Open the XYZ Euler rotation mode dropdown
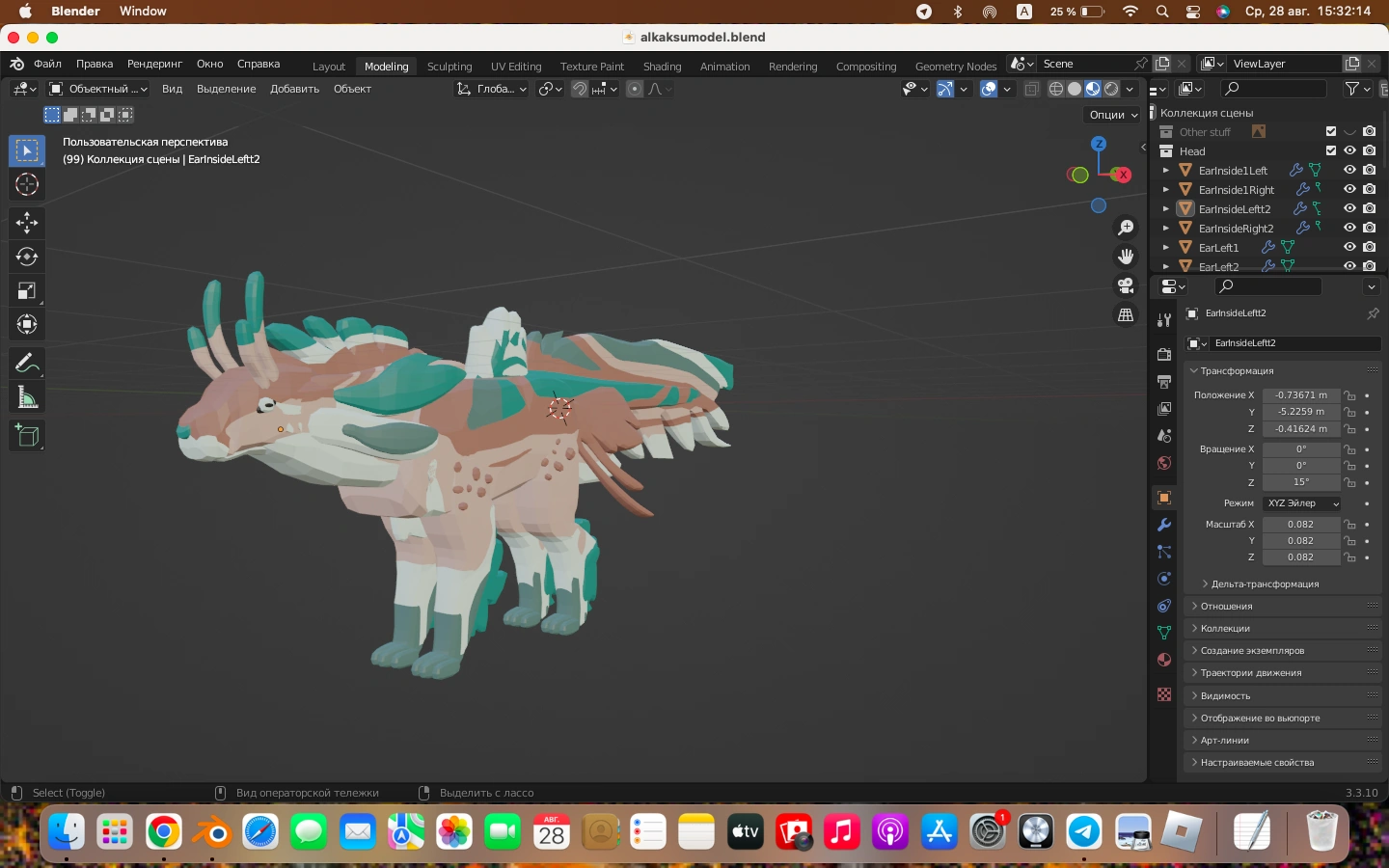 (1301, 503)
